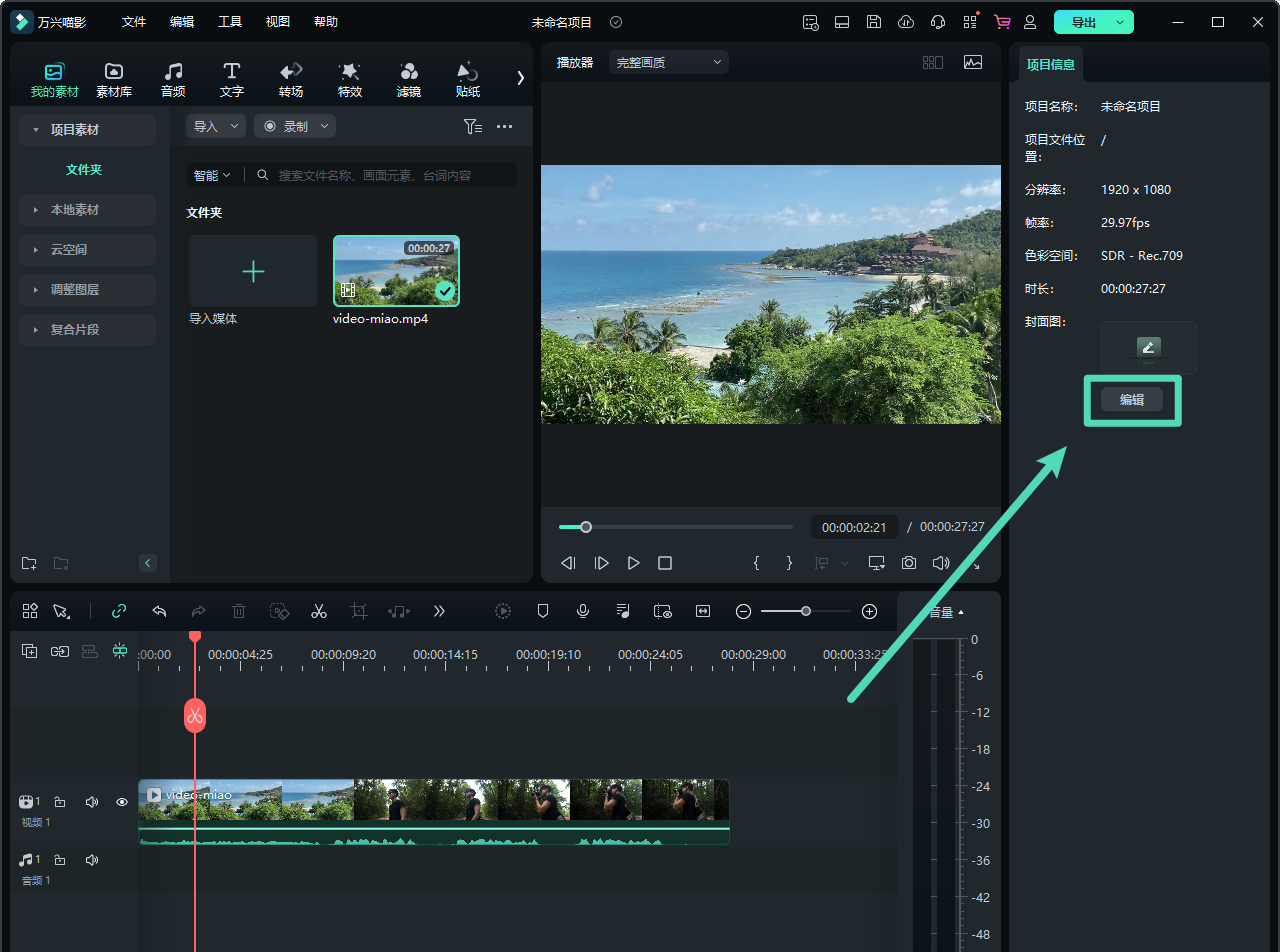Click the crop tool icon
Viewport: 1280px width, 952px height.
click(x=359, y=611)
